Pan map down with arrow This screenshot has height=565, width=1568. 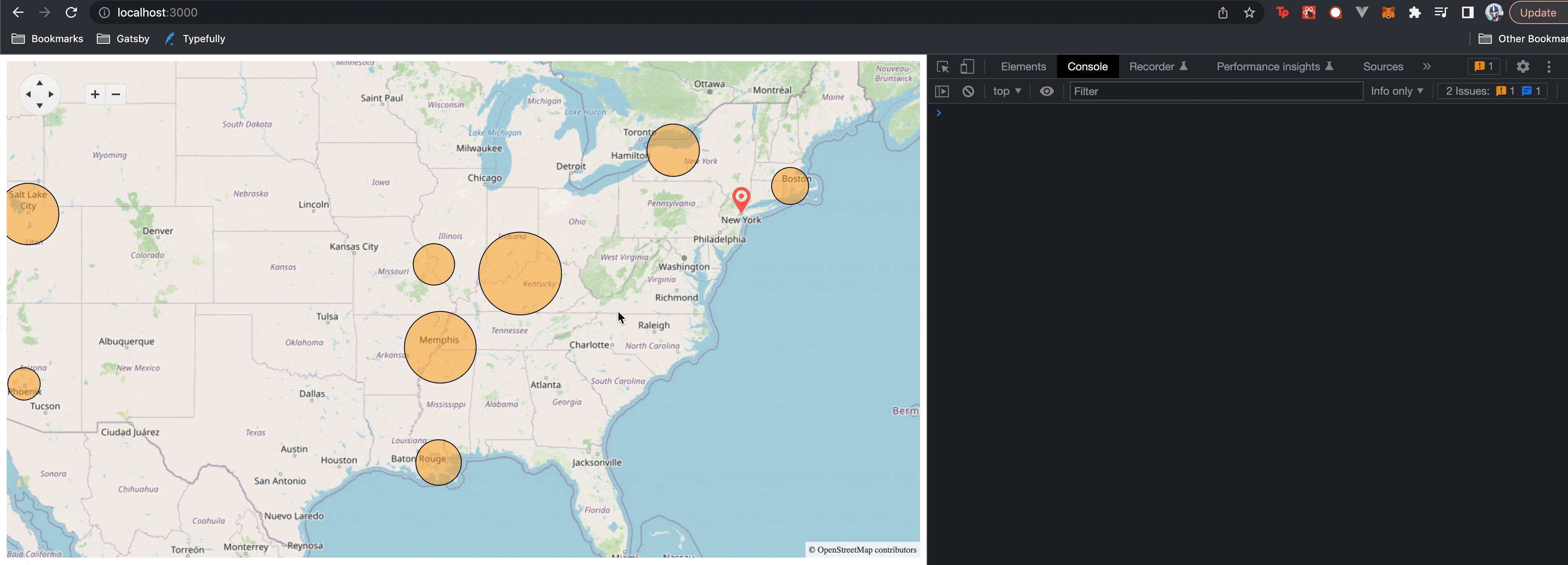click(40, 105)
